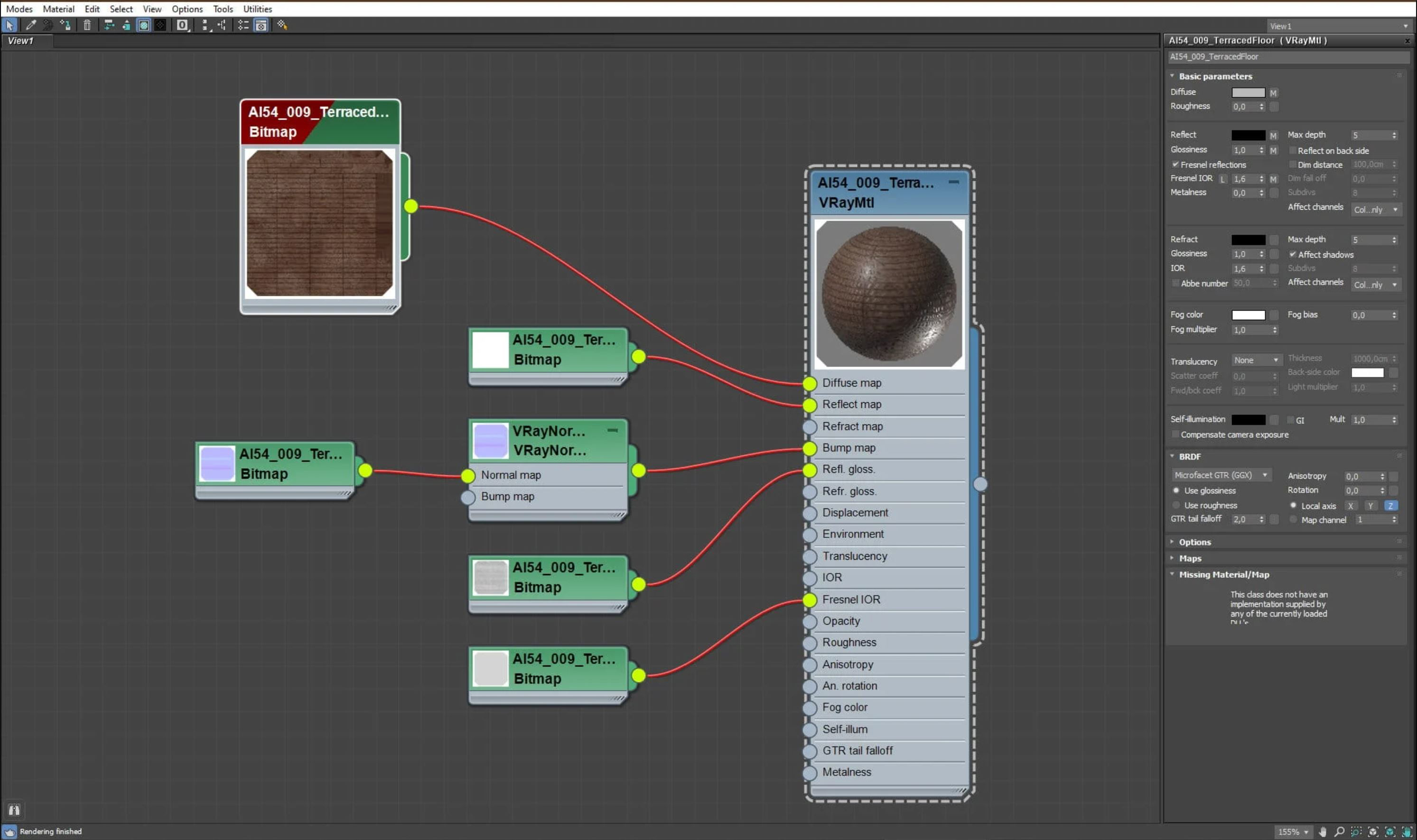The width and height of the screenshot is (1417, 840).
Task: Open the Translucency None dropdown
Action: click(1256, 360)
